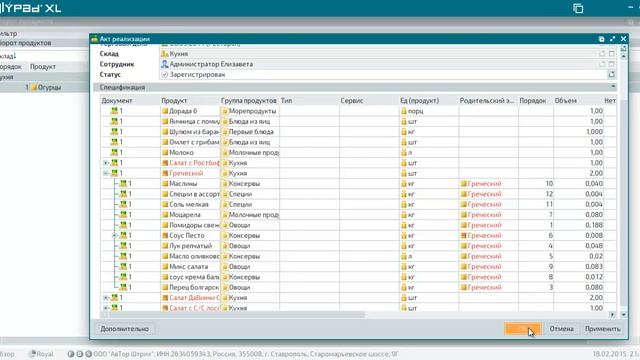Click the unit icon in the Масло оливковое row

[x=404, y=256]
